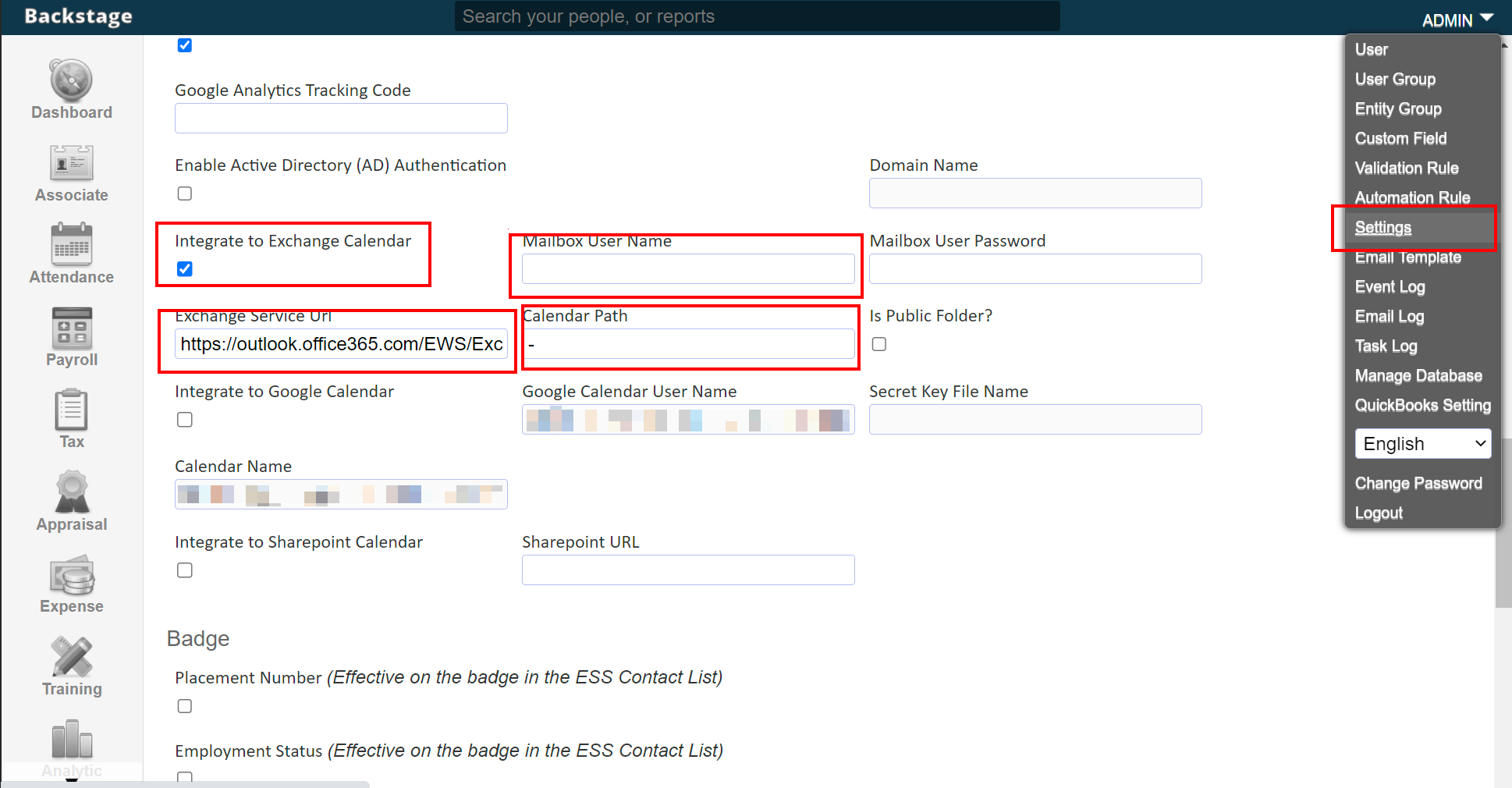1512x788 pixels.
Task: Click the Backstage logo
Action: (79, 16)
